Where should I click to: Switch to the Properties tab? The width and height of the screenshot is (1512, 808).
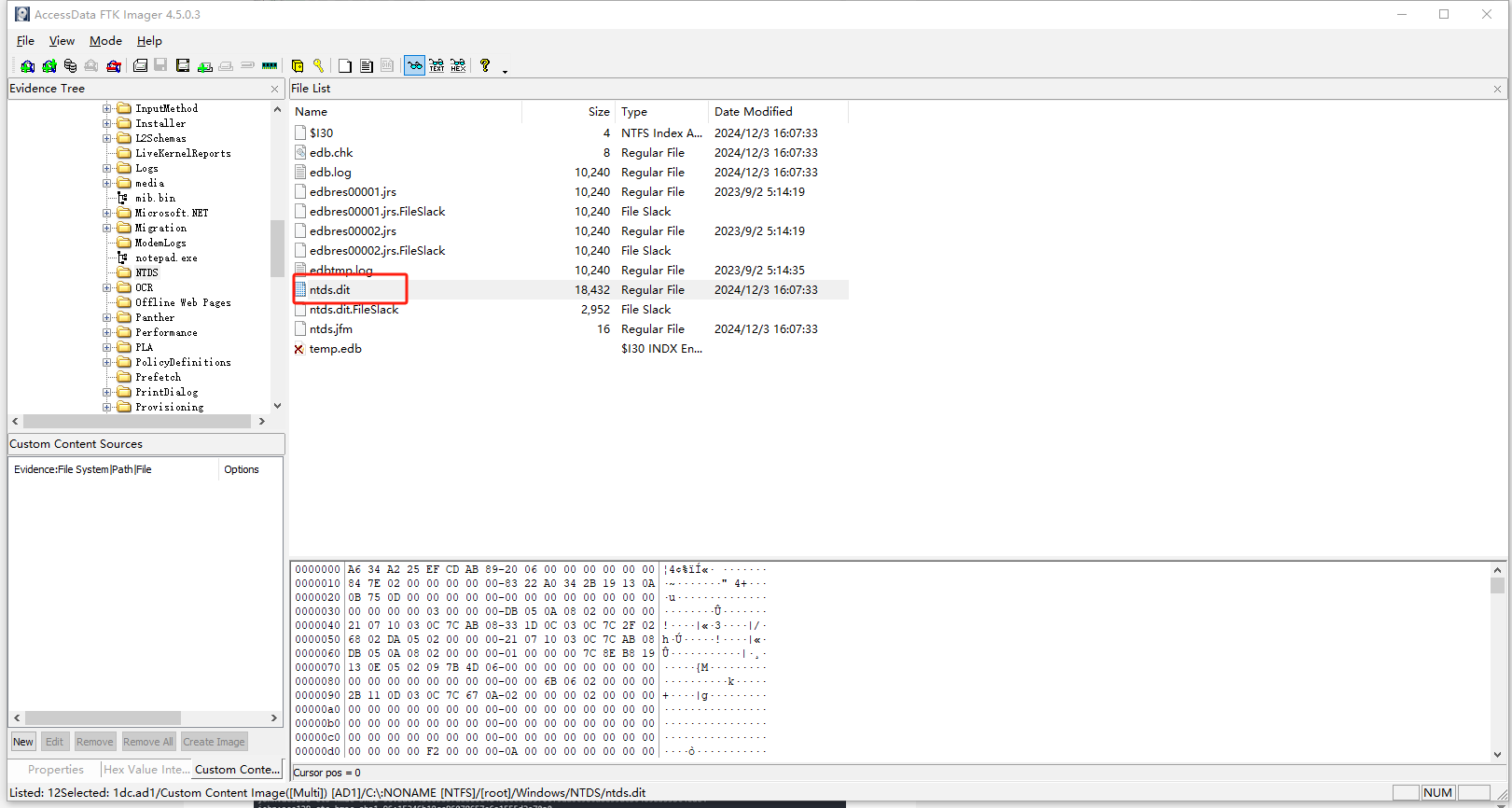tap(55, 770)
